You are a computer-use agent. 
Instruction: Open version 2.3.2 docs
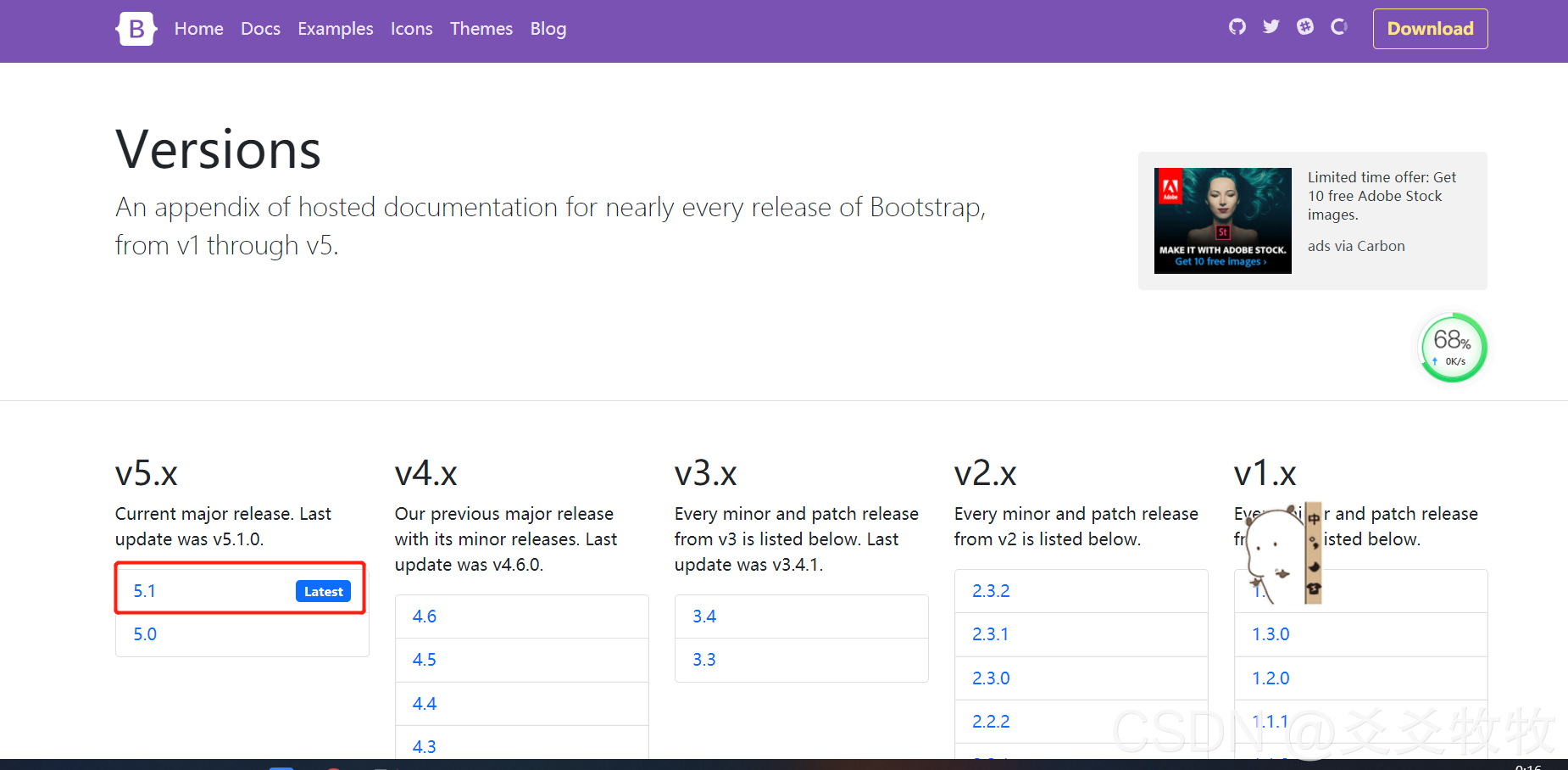pyautogui.click(x=1081, y=591)
